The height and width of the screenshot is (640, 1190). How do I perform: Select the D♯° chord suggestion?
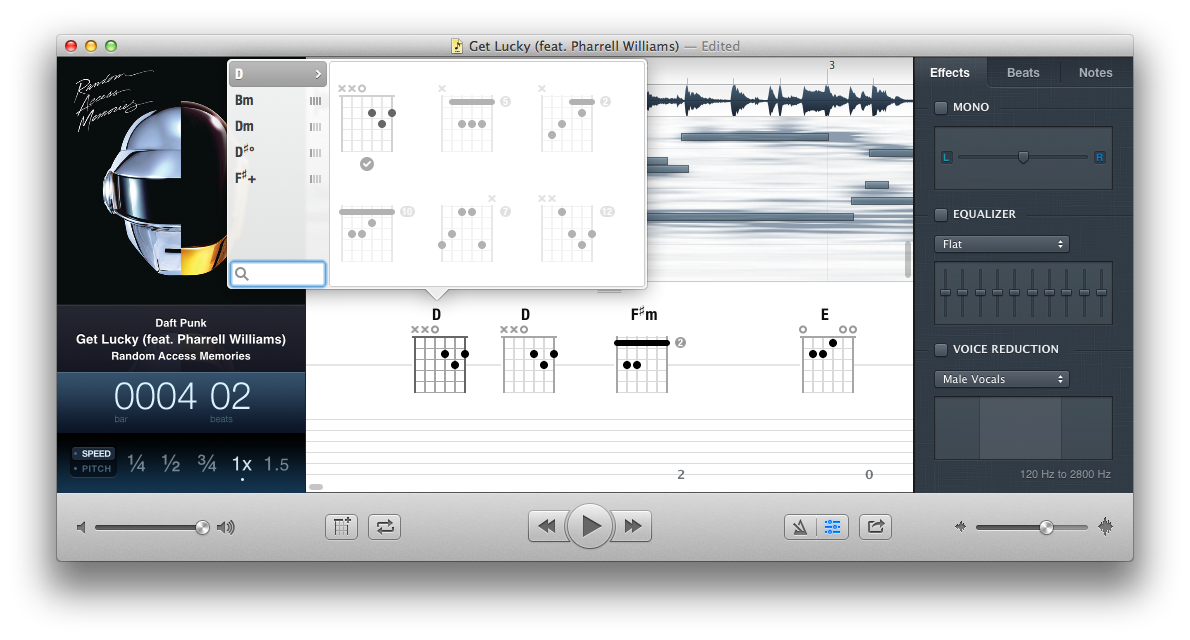(278, 152)
